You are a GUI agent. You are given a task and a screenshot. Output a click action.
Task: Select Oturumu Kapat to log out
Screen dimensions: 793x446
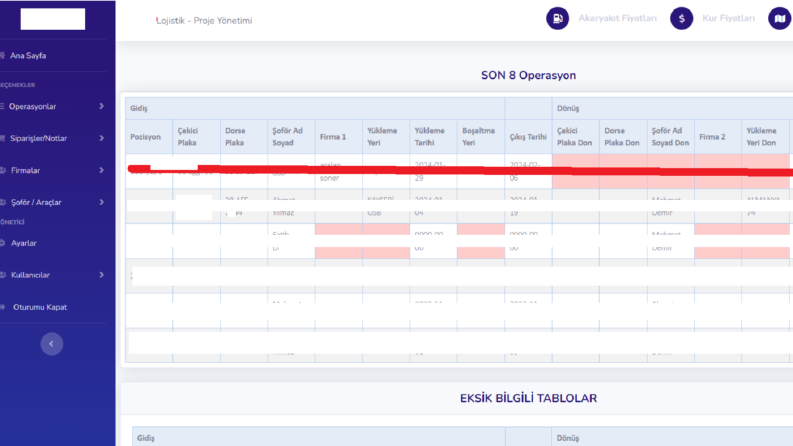[x=40, y=307]
